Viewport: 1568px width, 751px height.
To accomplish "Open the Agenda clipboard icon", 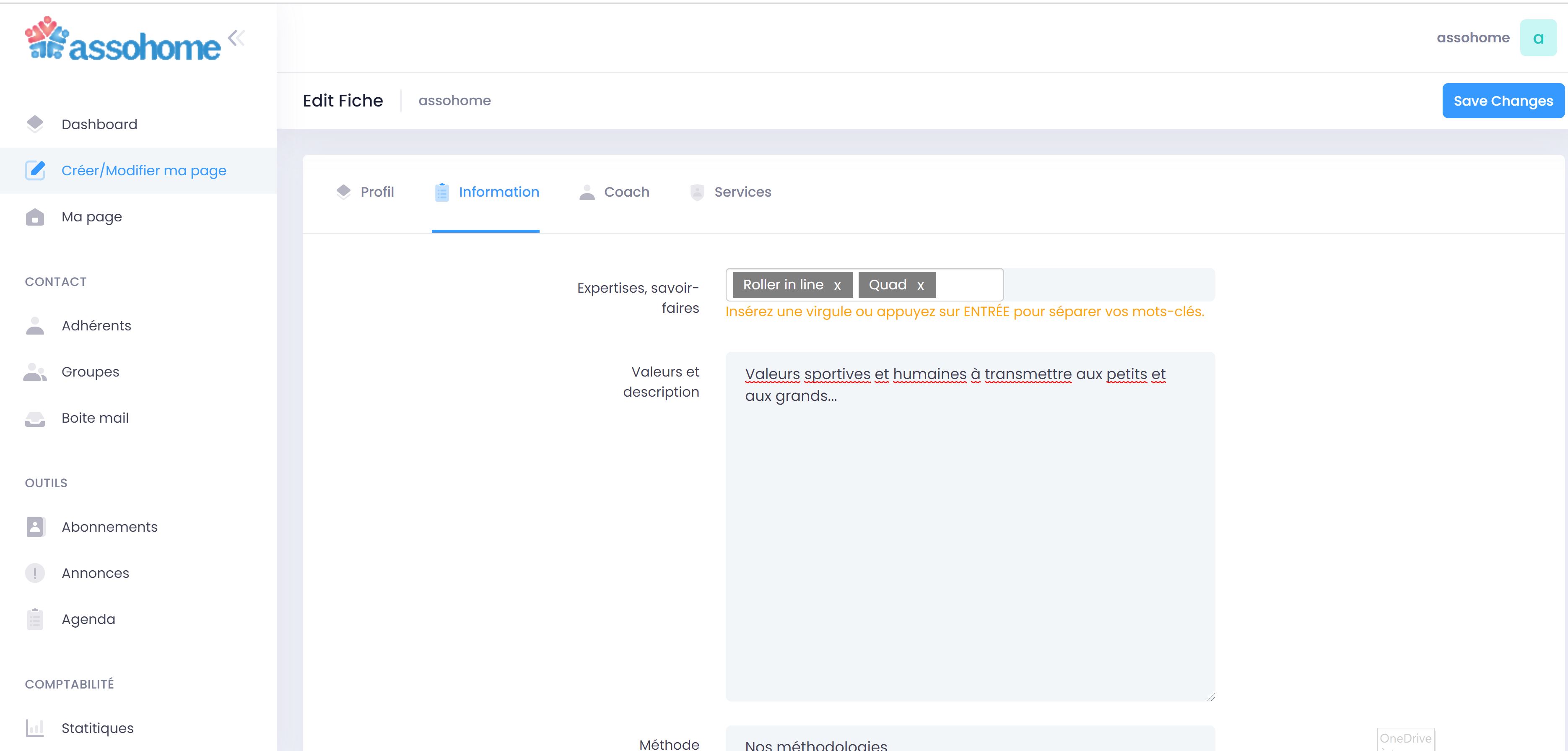I will tap(35, 619).
